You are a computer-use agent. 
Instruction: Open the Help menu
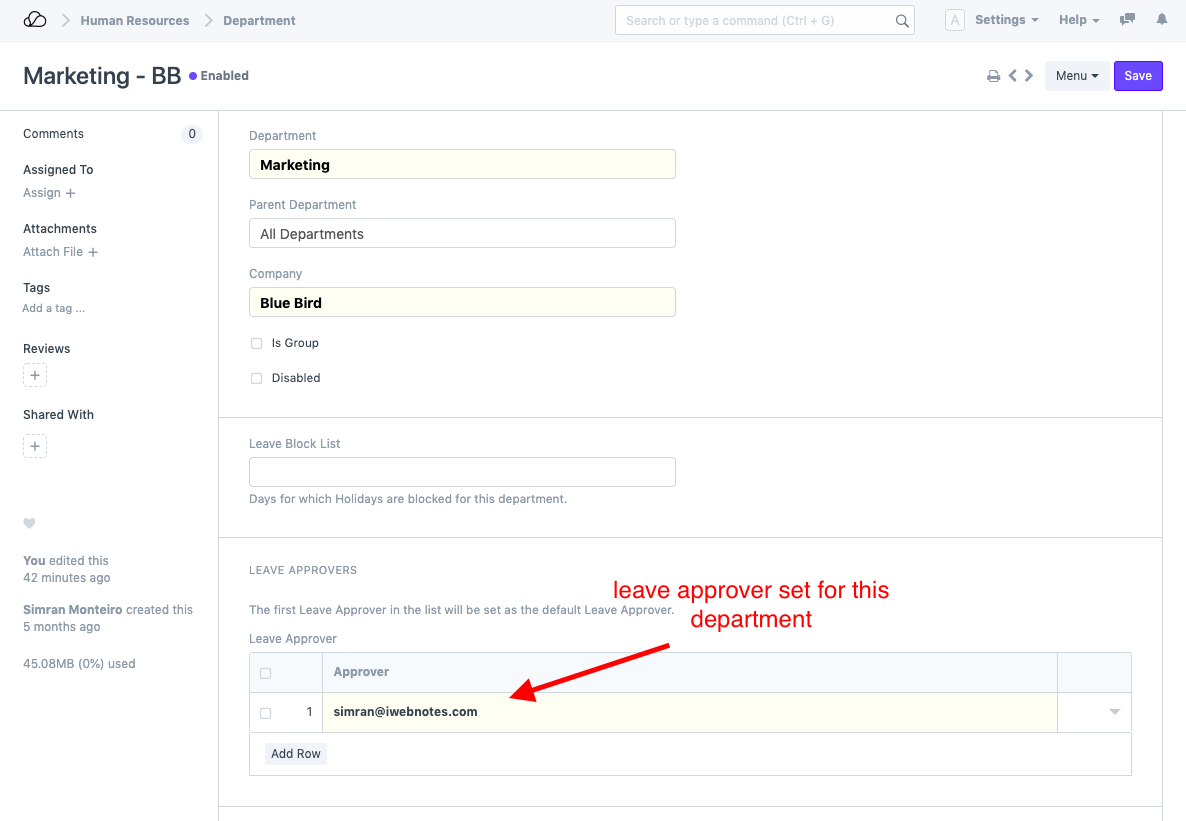[1078, 20]
